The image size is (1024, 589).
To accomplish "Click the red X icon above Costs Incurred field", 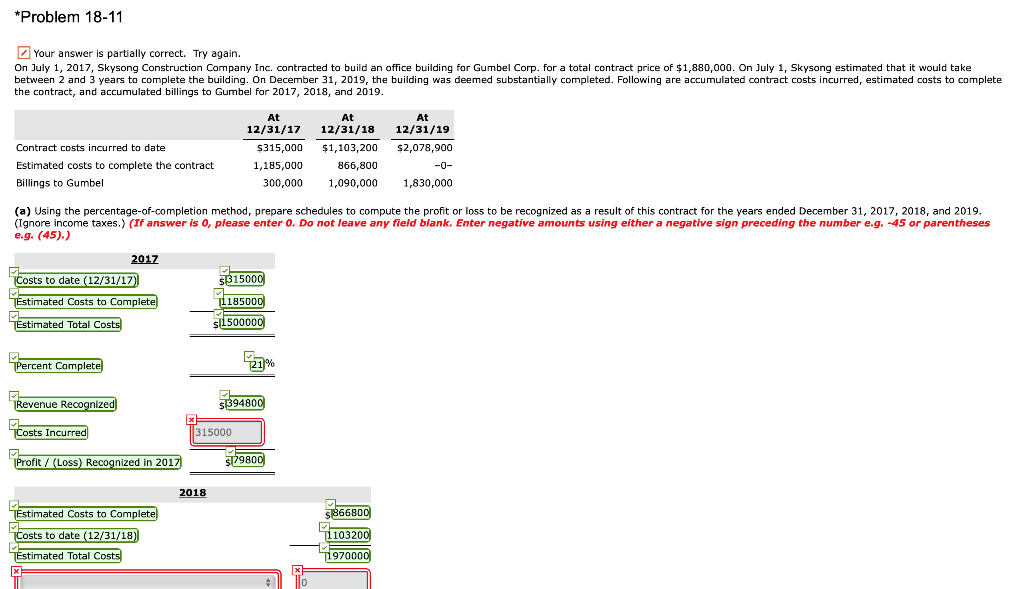I will [191, 419].
